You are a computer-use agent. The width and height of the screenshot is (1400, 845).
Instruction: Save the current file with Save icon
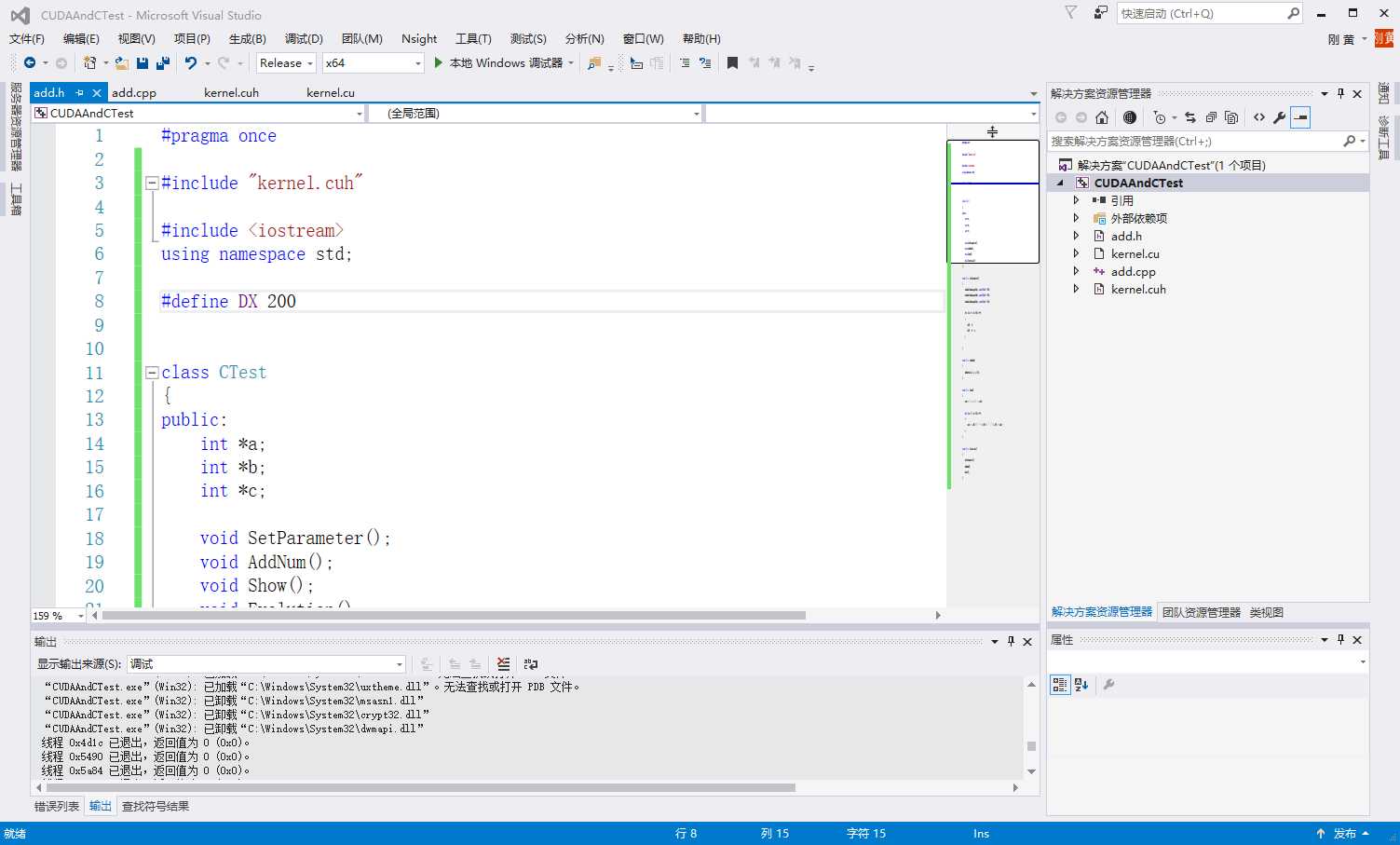point(143,62)
